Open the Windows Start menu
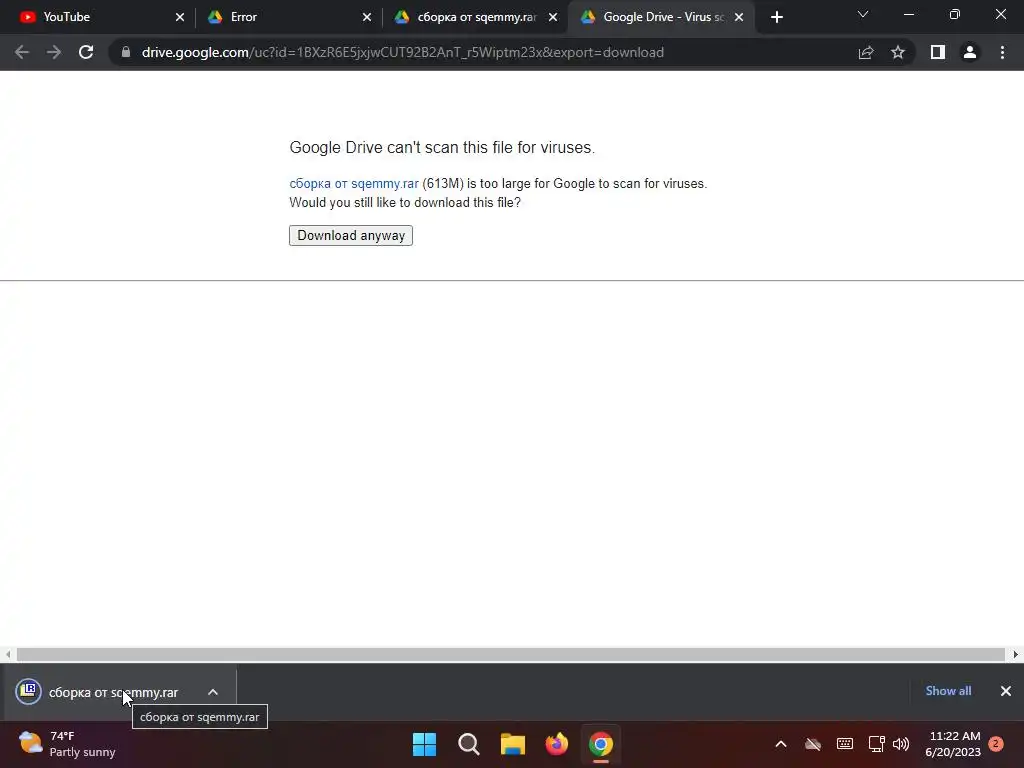Viewport: 1024px width, 768px height. (424, 744)
